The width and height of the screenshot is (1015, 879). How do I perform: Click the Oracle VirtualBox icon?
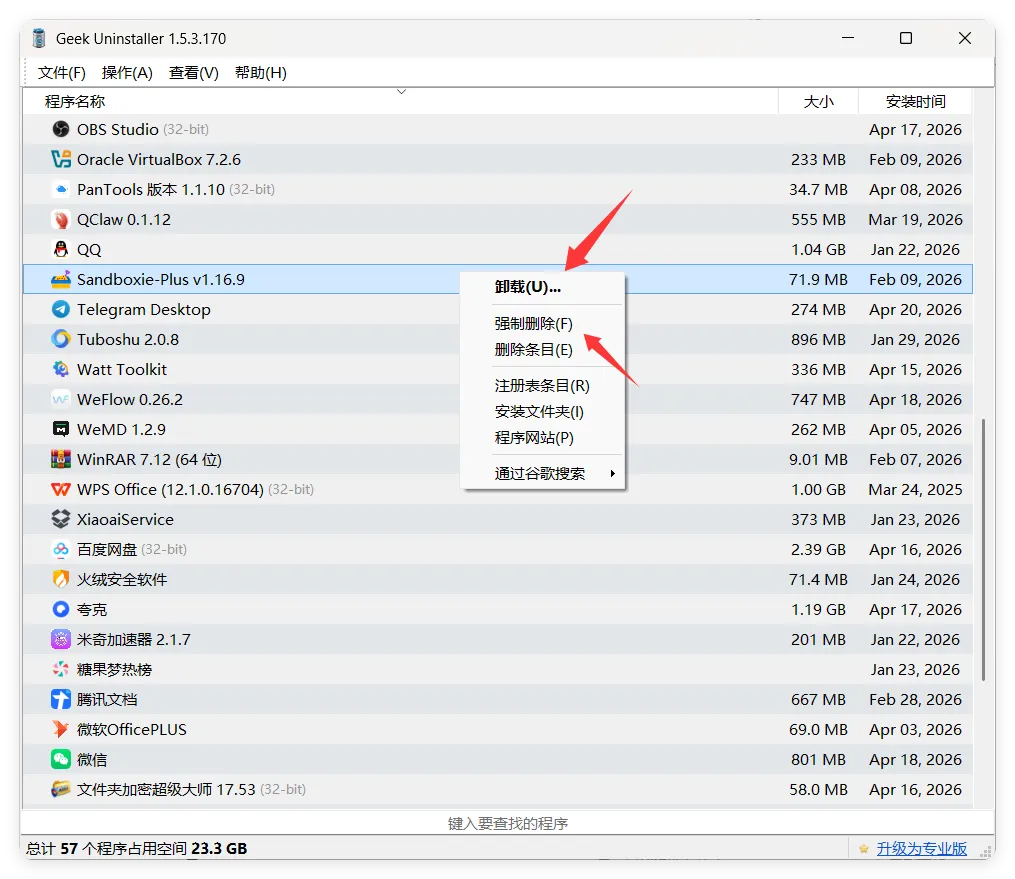point(61,159)
